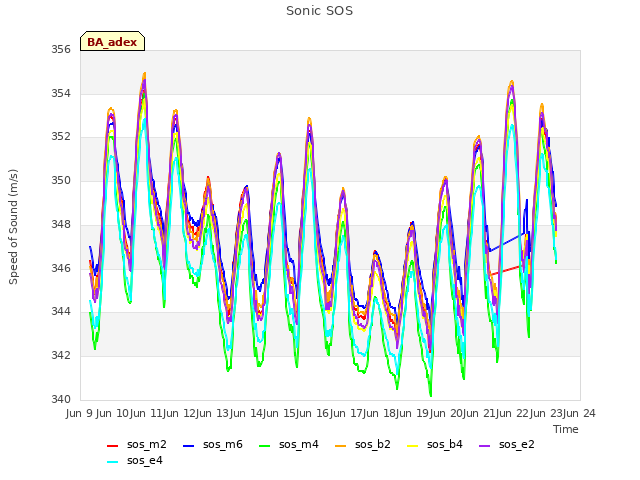Click the red sos_m2 legend swatch
This screenshot has width=640, height=480.
coord(112,446)
